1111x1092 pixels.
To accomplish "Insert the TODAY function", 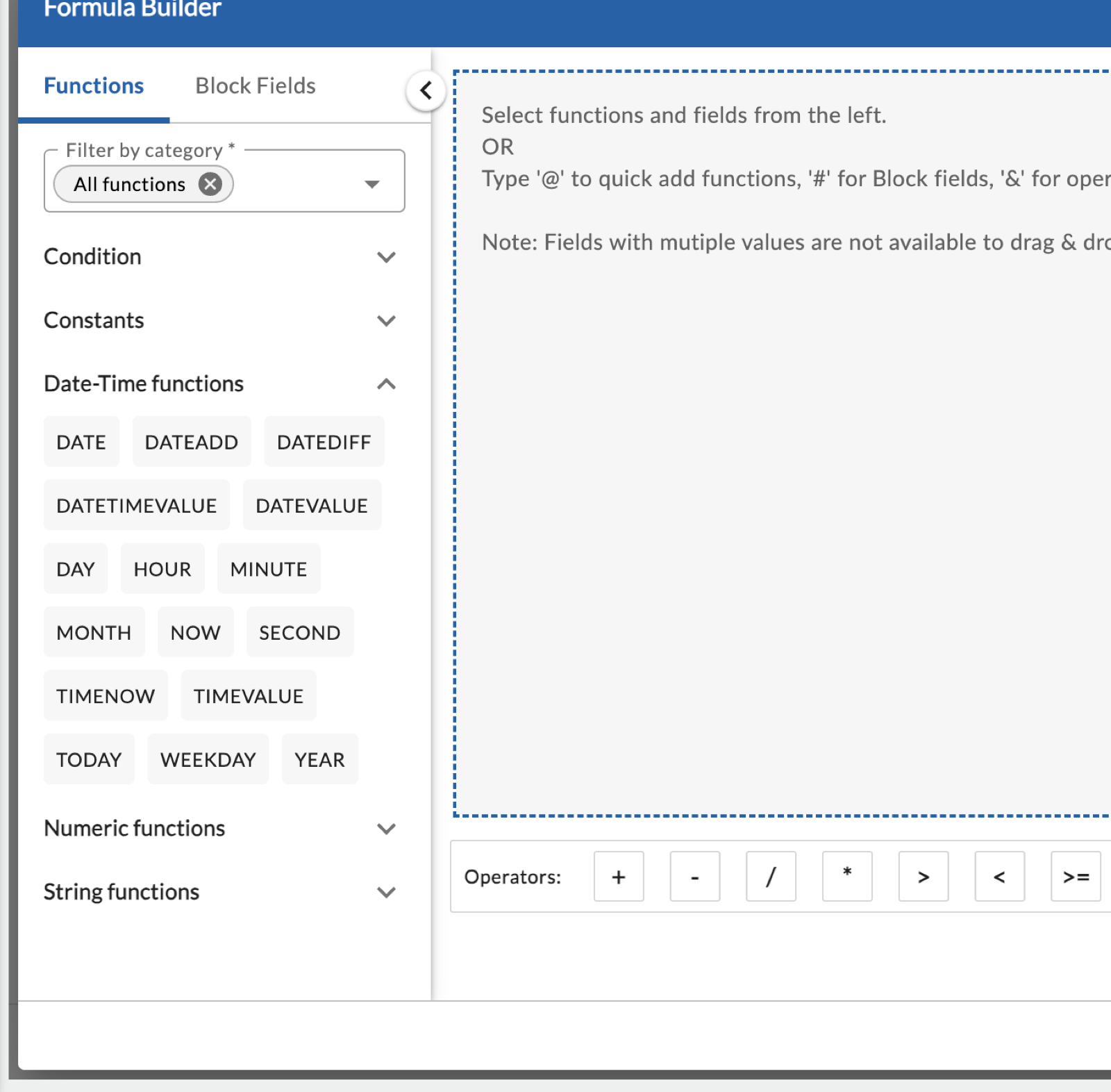I will [x=89, y=760].
